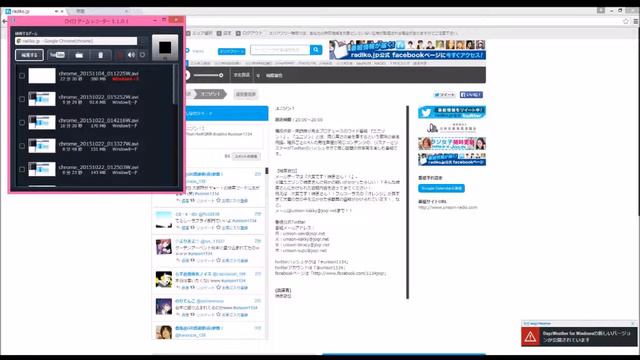Click the gray button beside the arrow tab
Image resolution: width=640 pixels, height=360 pixels.
click(x=246, y=94)
